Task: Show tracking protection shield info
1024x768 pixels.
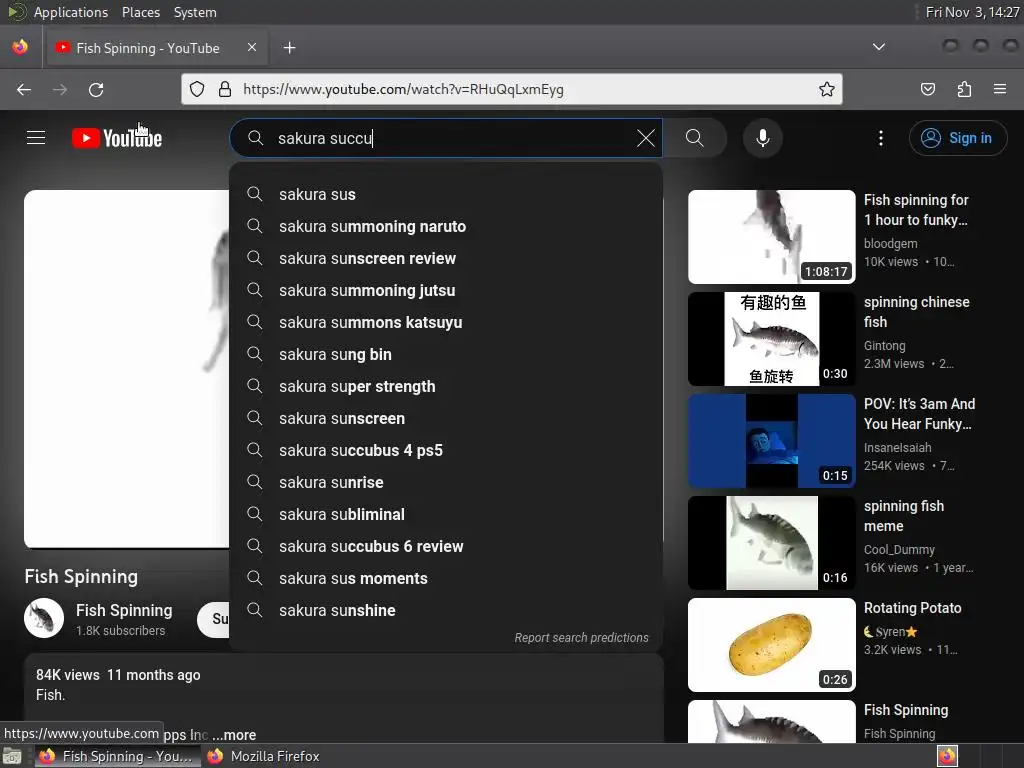Action: [197, 89]
